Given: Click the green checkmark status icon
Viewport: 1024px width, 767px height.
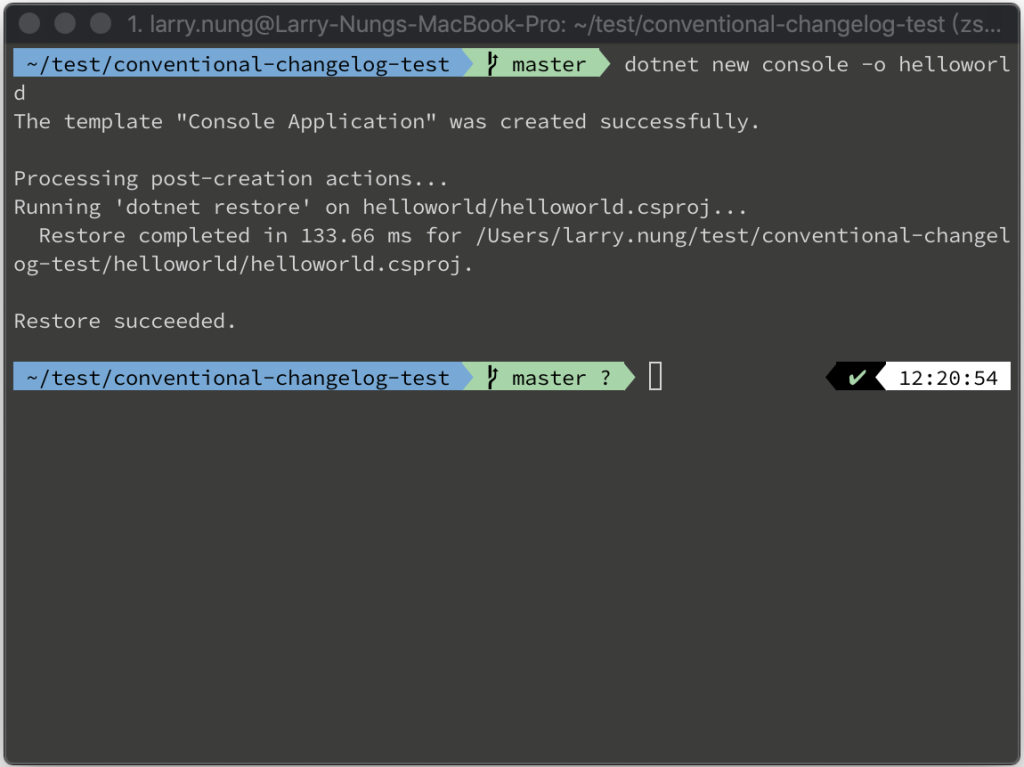Looking at the screenshot, I should click(856, 377).
